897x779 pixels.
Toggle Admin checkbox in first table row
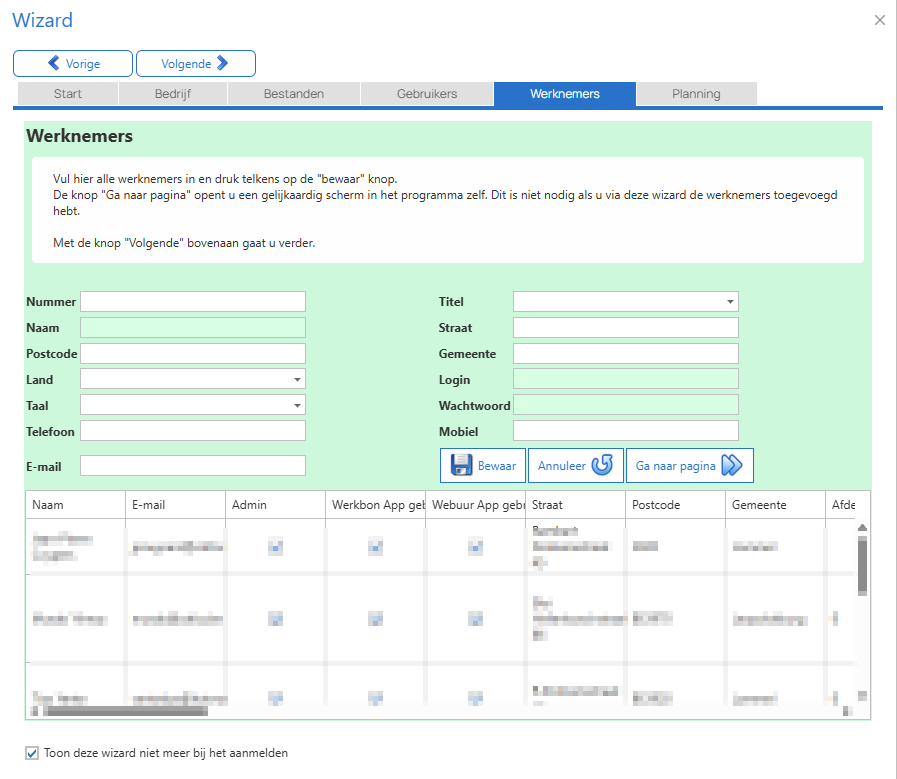(x=276, y=548)
